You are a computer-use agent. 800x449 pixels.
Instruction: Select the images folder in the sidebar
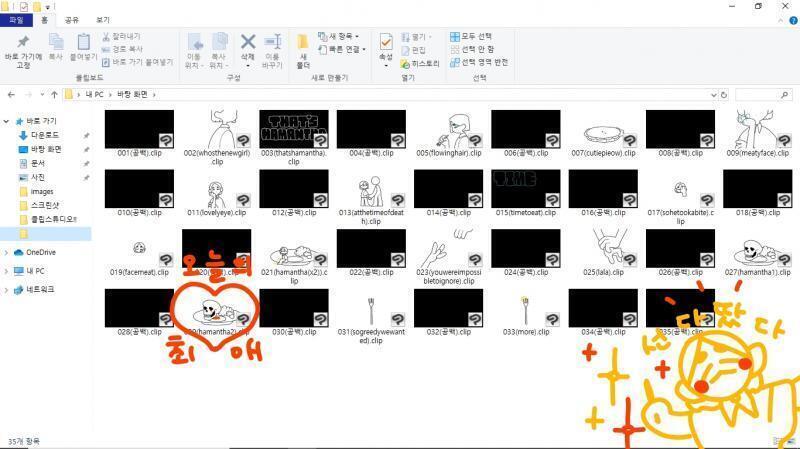[42, 192]
